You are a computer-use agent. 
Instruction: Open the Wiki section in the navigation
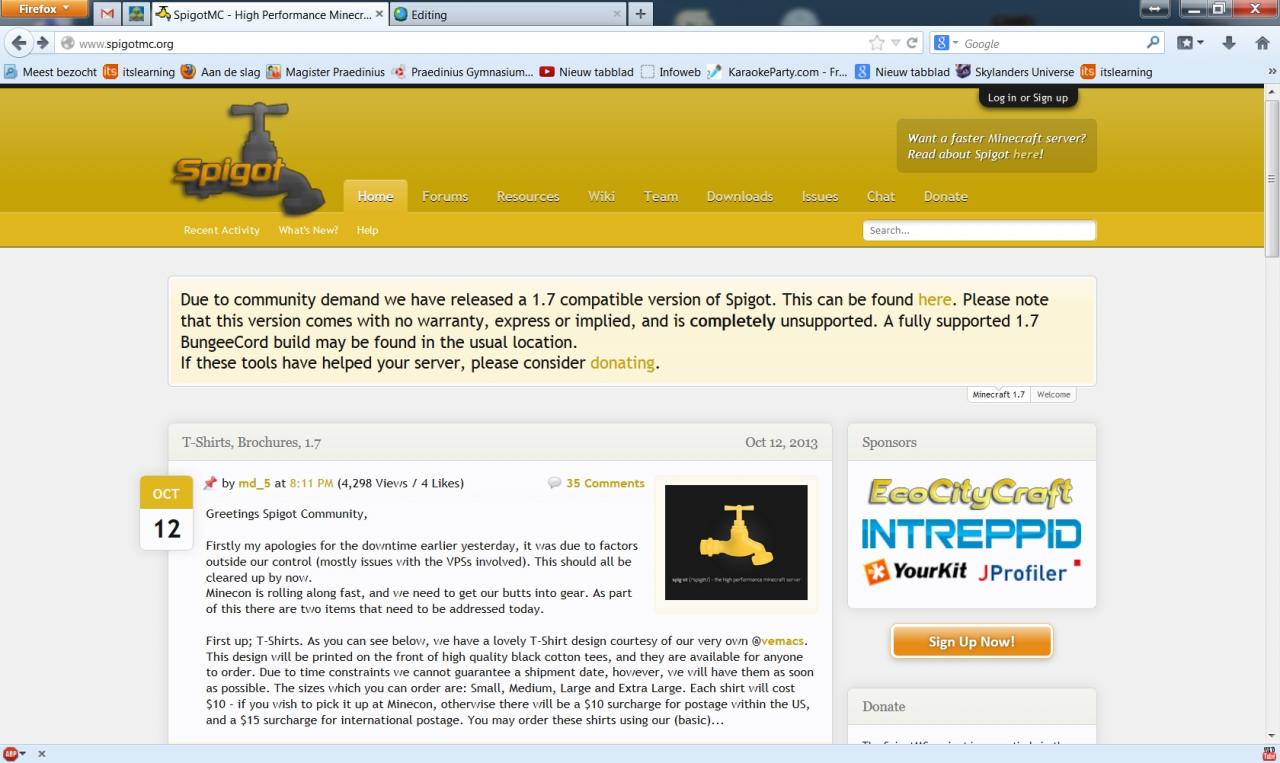point(601,196)
